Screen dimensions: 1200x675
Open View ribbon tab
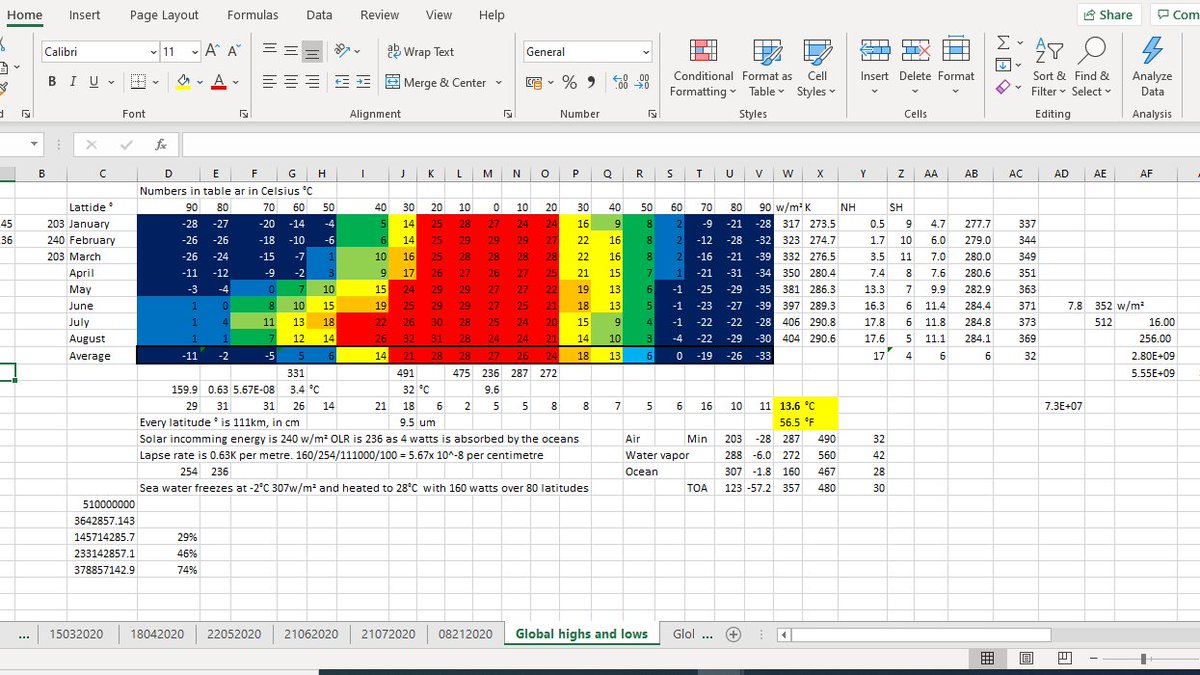439,15
